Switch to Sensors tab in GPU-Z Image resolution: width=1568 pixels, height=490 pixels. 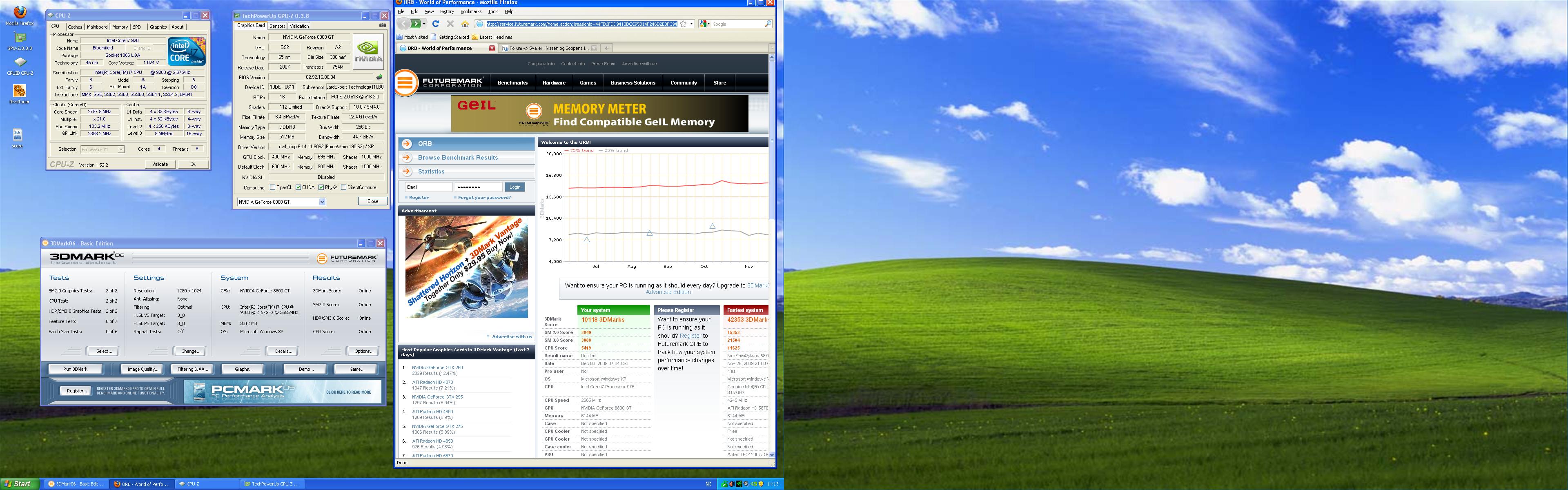pos(277,26)
